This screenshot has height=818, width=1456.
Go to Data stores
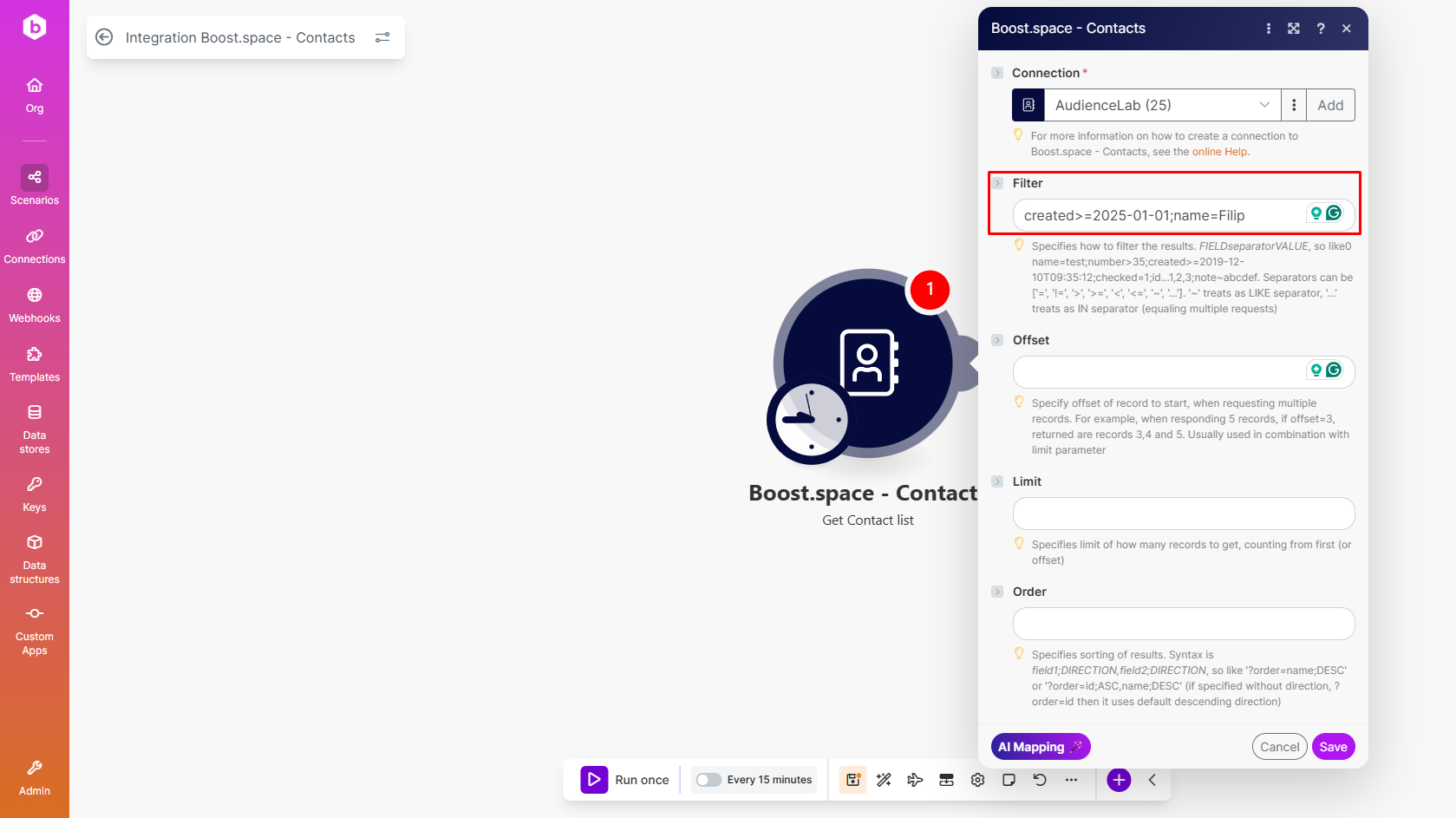tap(35, 429)
